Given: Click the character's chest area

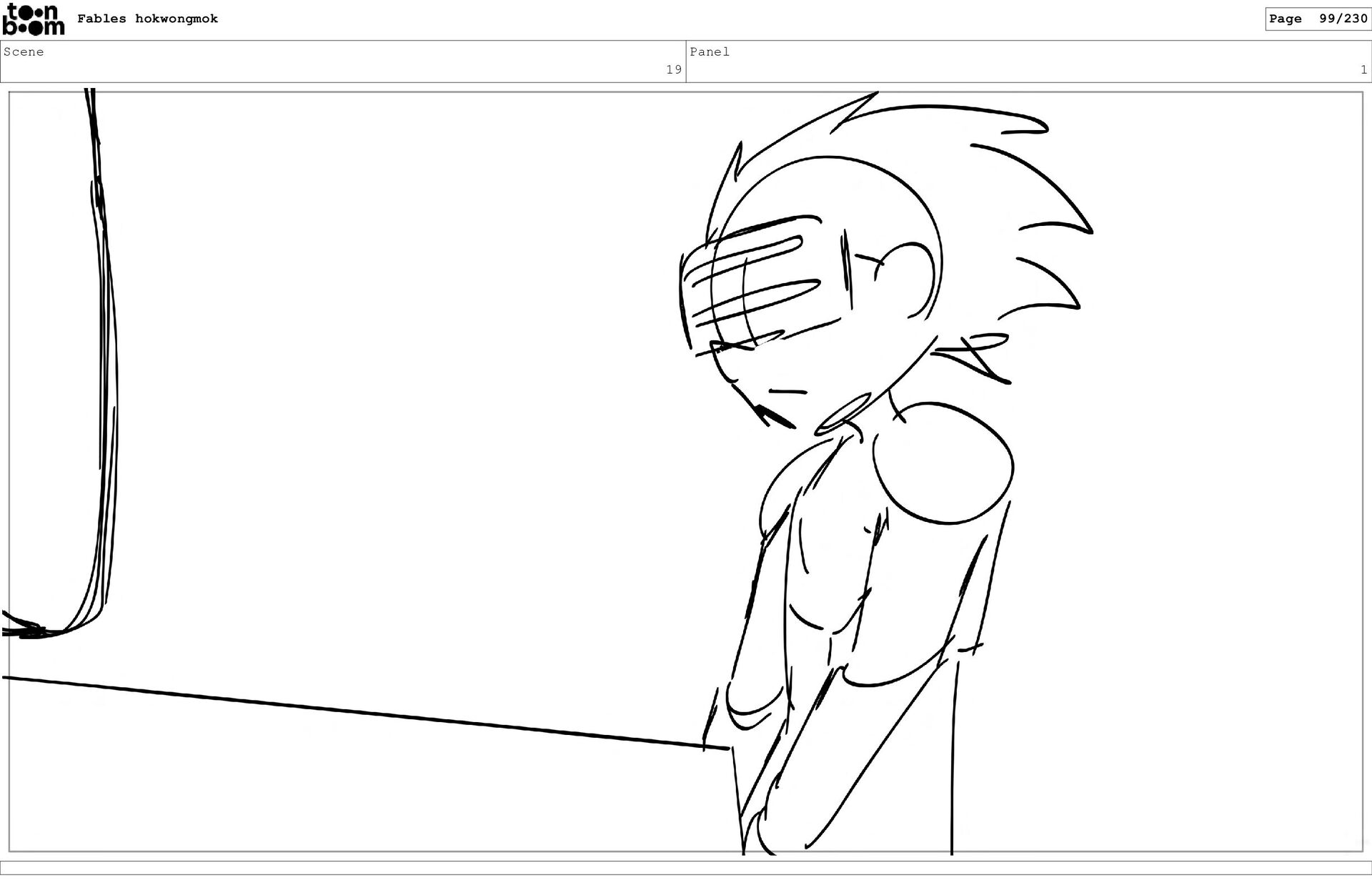Looking at the screenshot, I should click(x=829, y=565).
